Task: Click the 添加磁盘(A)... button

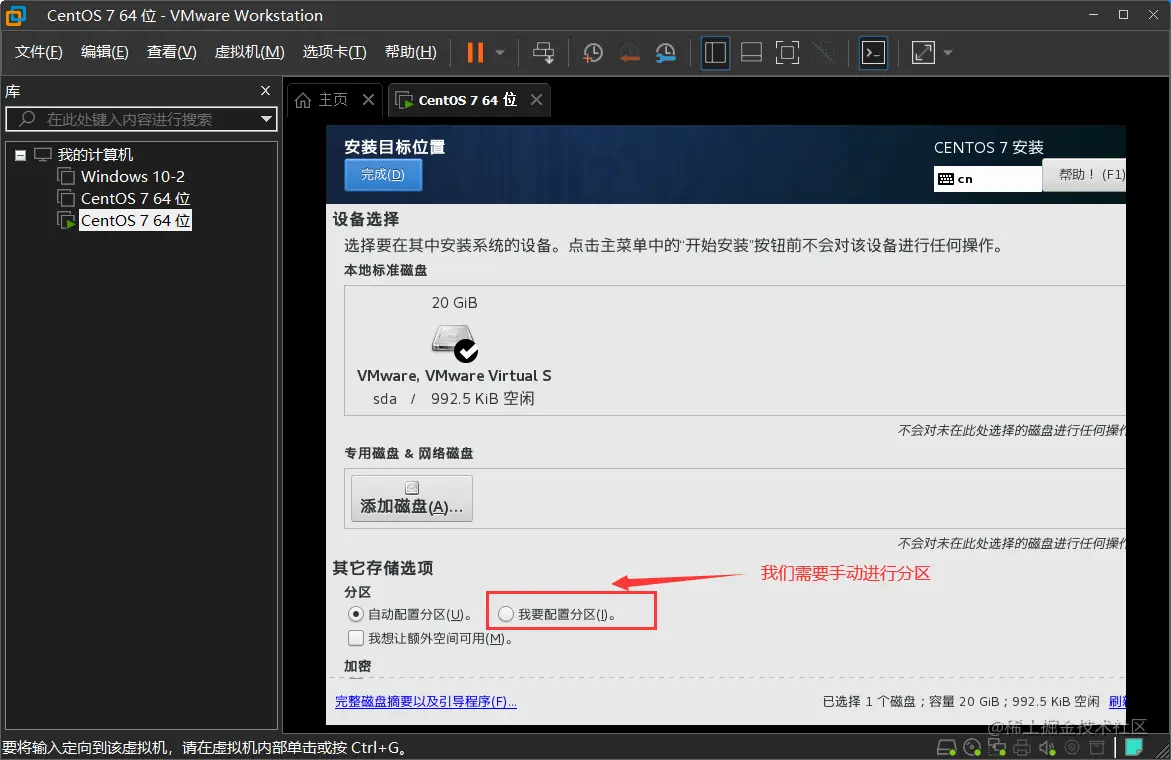Action: click(x=411, y=499)
